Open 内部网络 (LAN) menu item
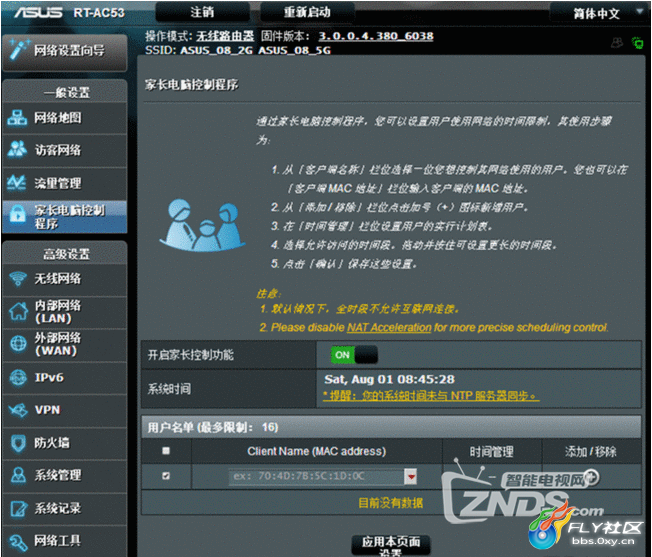 click(x=64, y=312)
